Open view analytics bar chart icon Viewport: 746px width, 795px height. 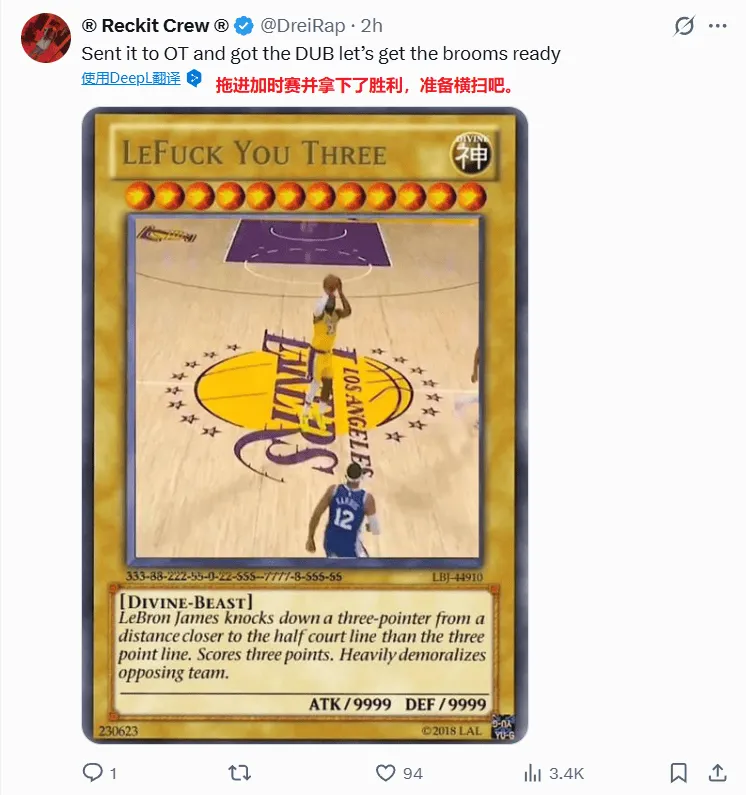tap(532, 773)
